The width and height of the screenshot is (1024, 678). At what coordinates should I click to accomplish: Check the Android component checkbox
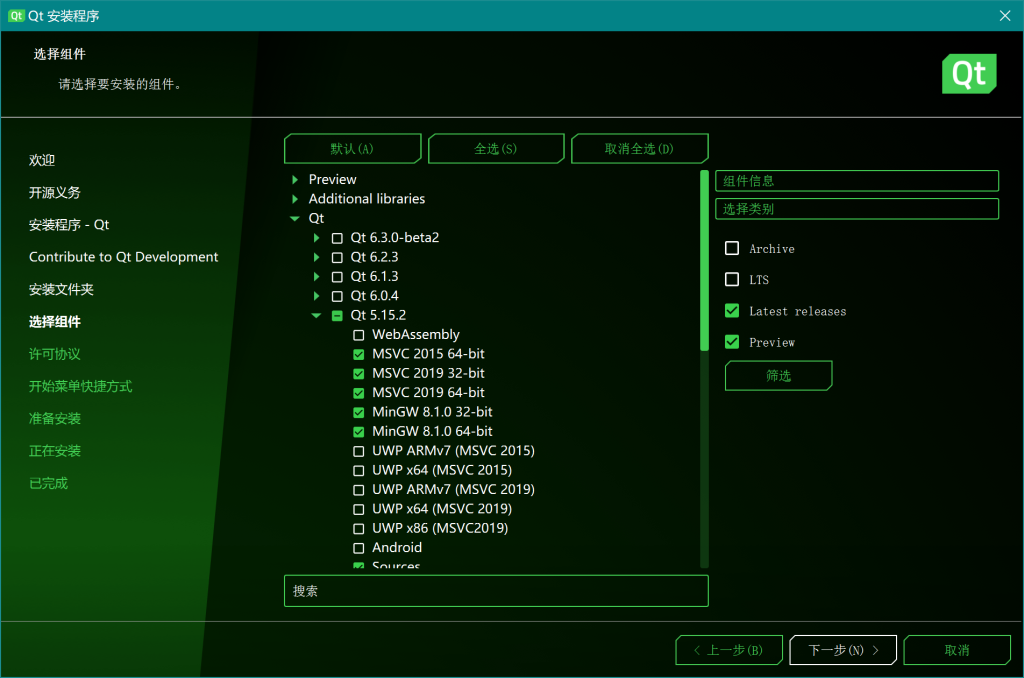(x=359, y=548)
